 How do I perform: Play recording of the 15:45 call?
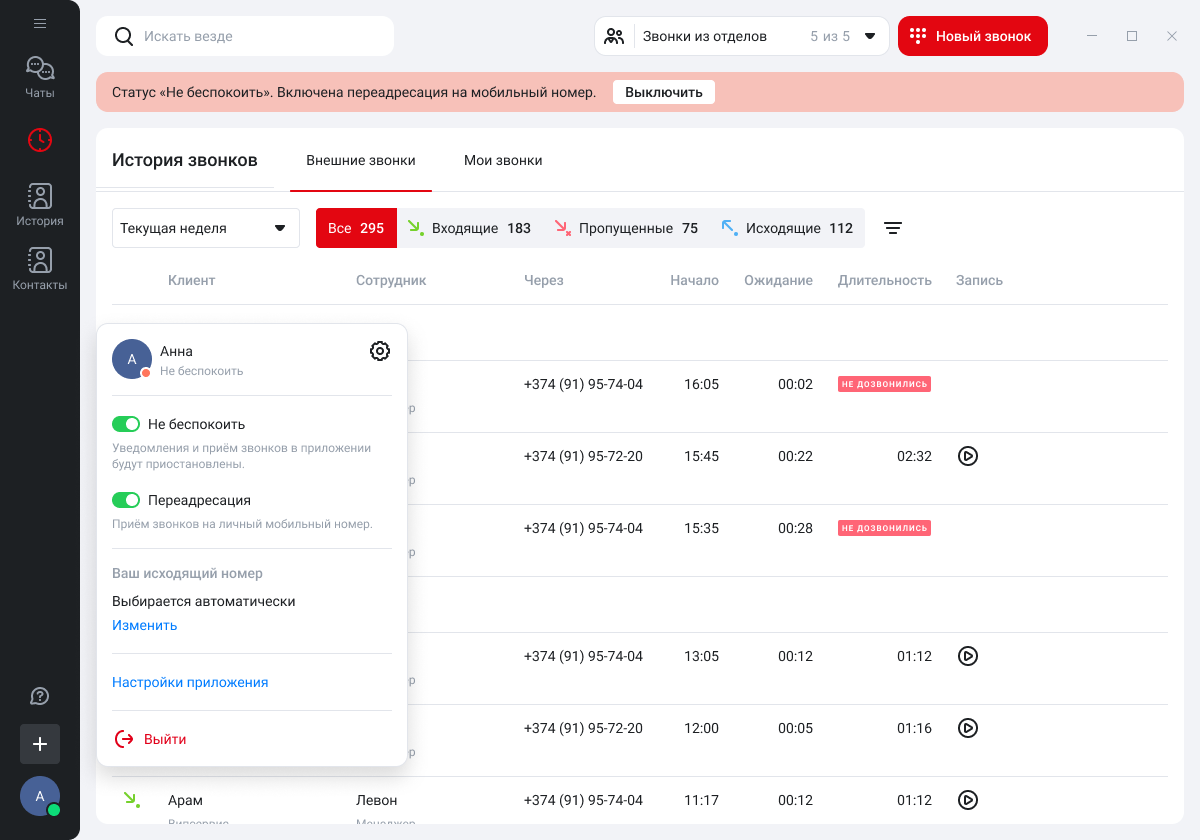click(x=967, y=456)
